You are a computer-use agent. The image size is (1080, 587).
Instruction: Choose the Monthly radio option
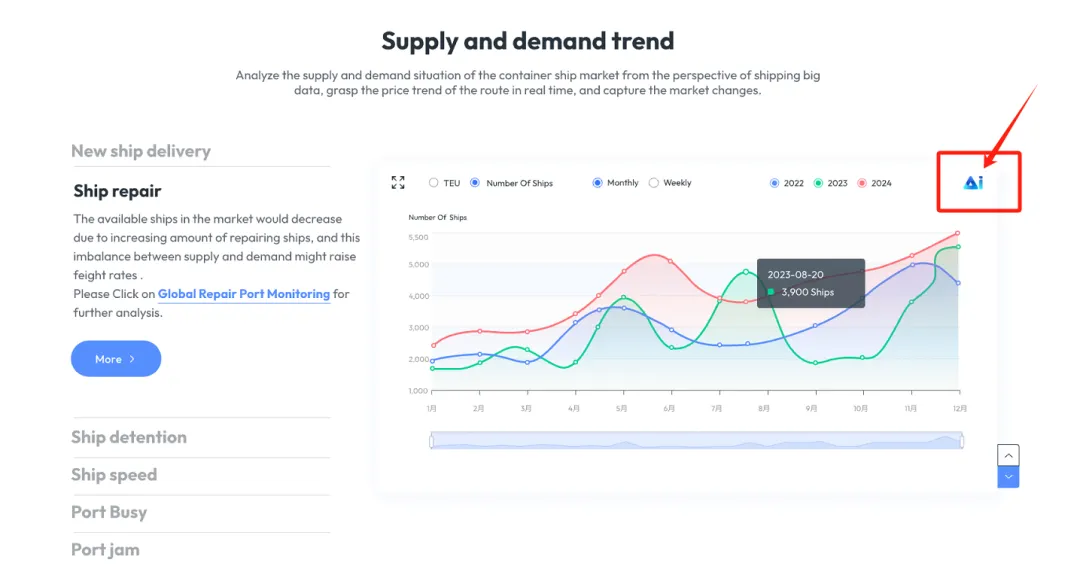pyautogui.click(x=616, y=183)
